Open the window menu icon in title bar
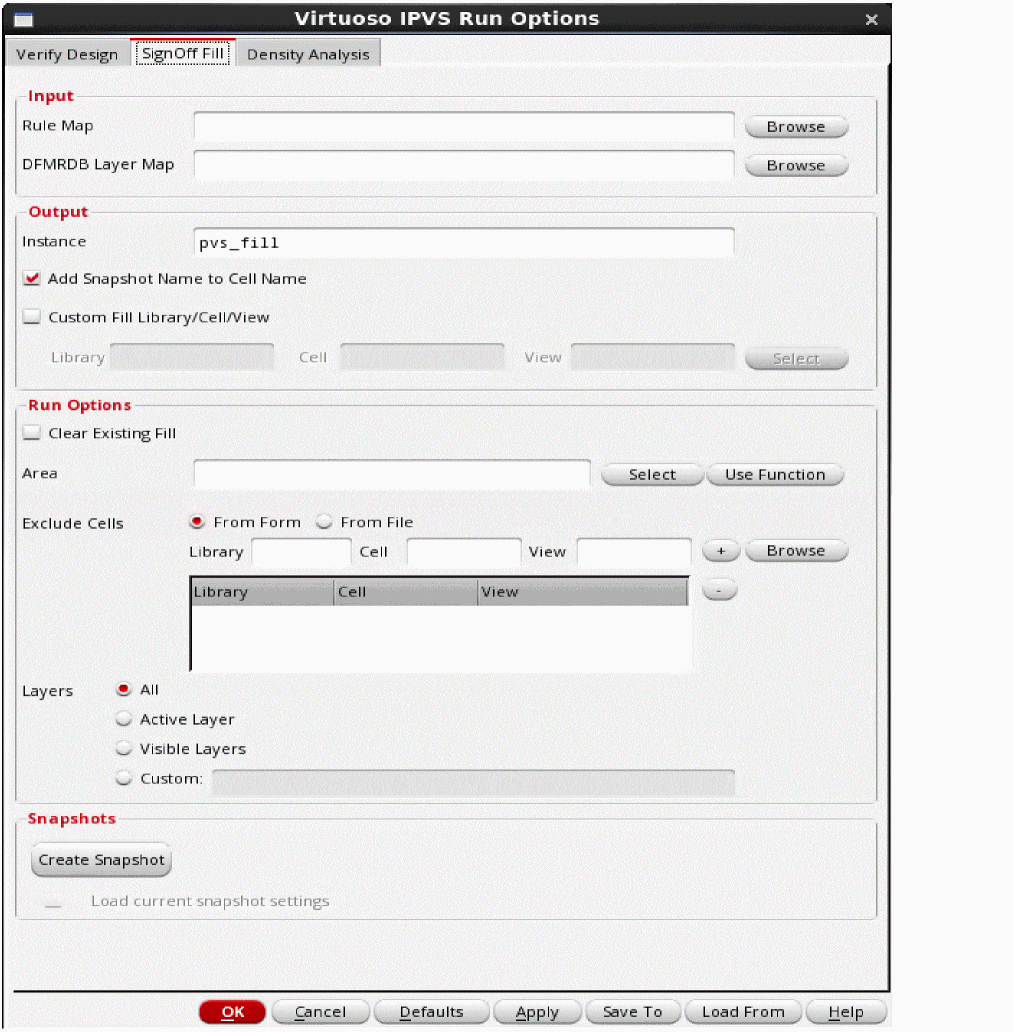1013x1032 pixels. pos(22,19)
